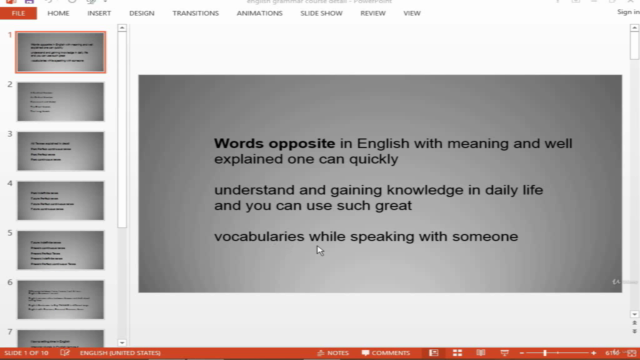Switch to the HOME ribbon tab

[x=58, y=13]
